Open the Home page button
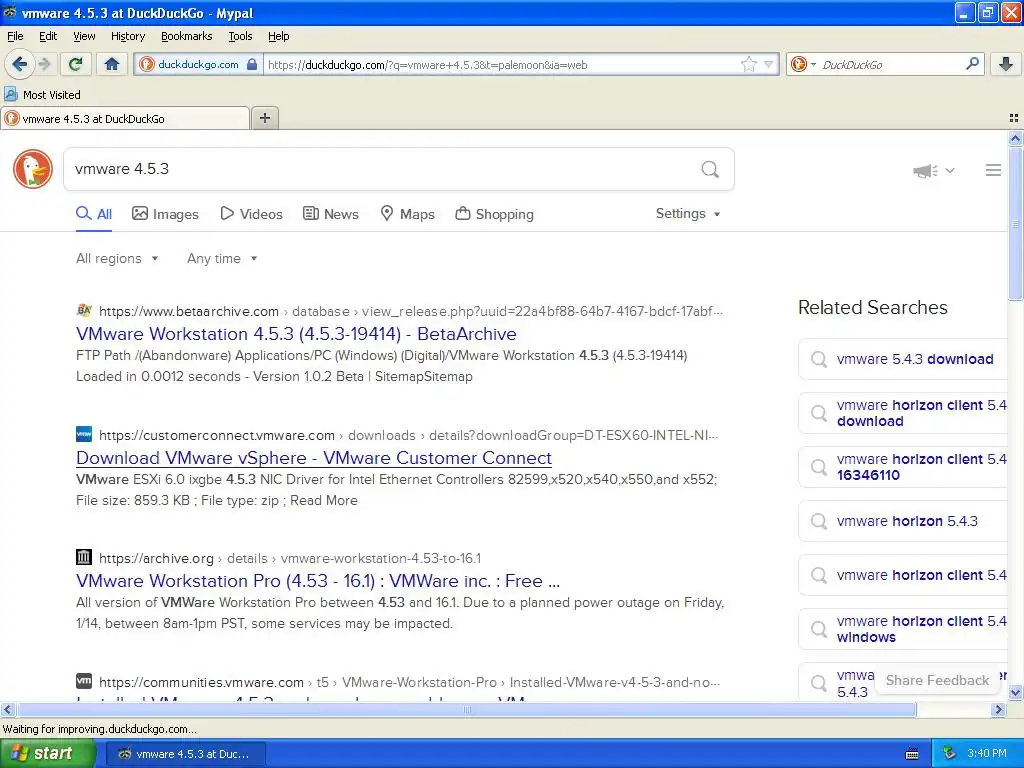Viewport: 1024px width, 768px height. pos(112,64)
